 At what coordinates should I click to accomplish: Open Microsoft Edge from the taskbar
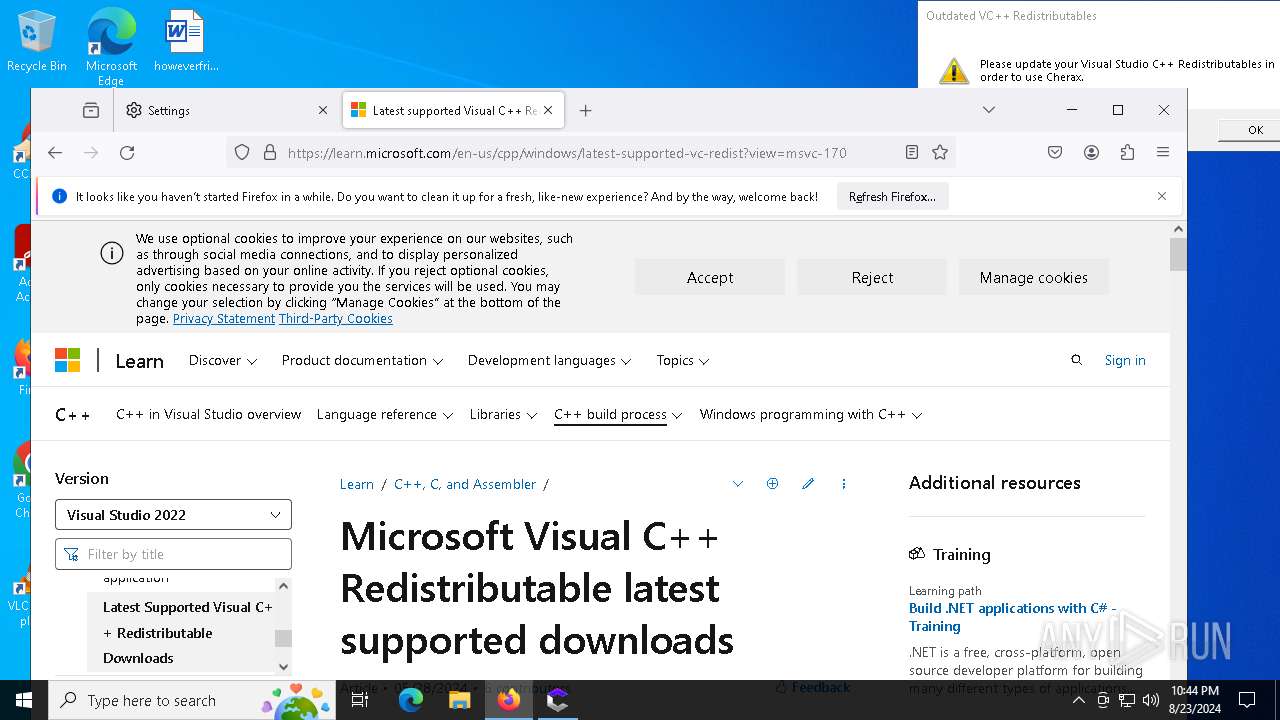[411, 700]
